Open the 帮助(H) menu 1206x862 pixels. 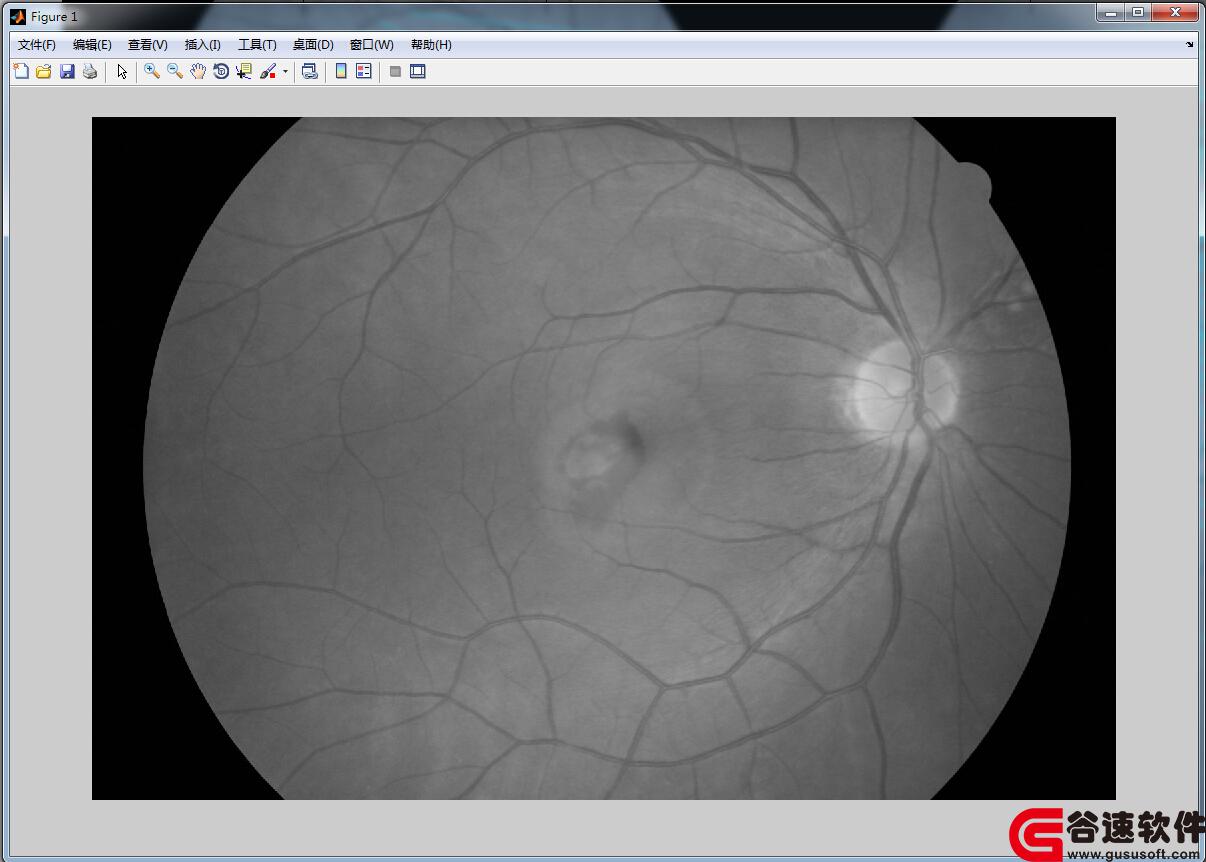point(431,45)
